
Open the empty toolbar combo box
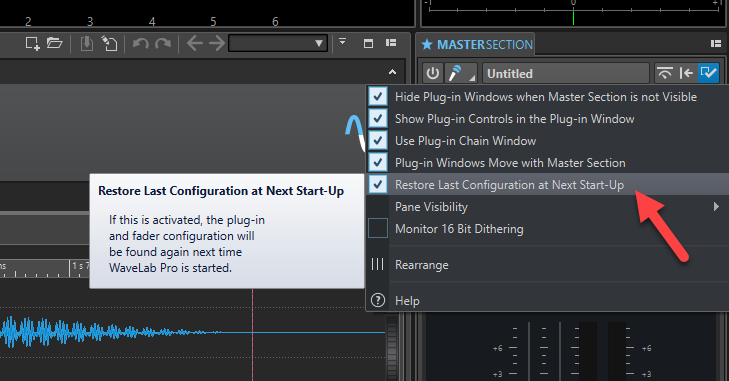(278, 44)
